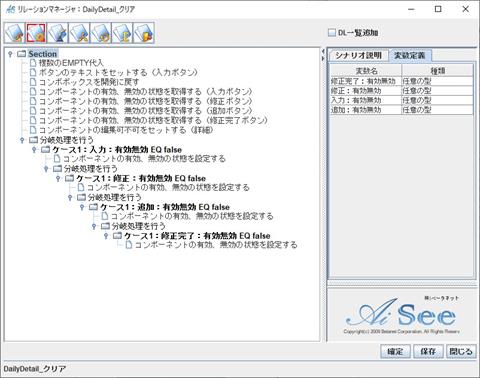480x378 pixels.
Task: Switch to the シナリオ説明 tab
Action: [358, 55]
